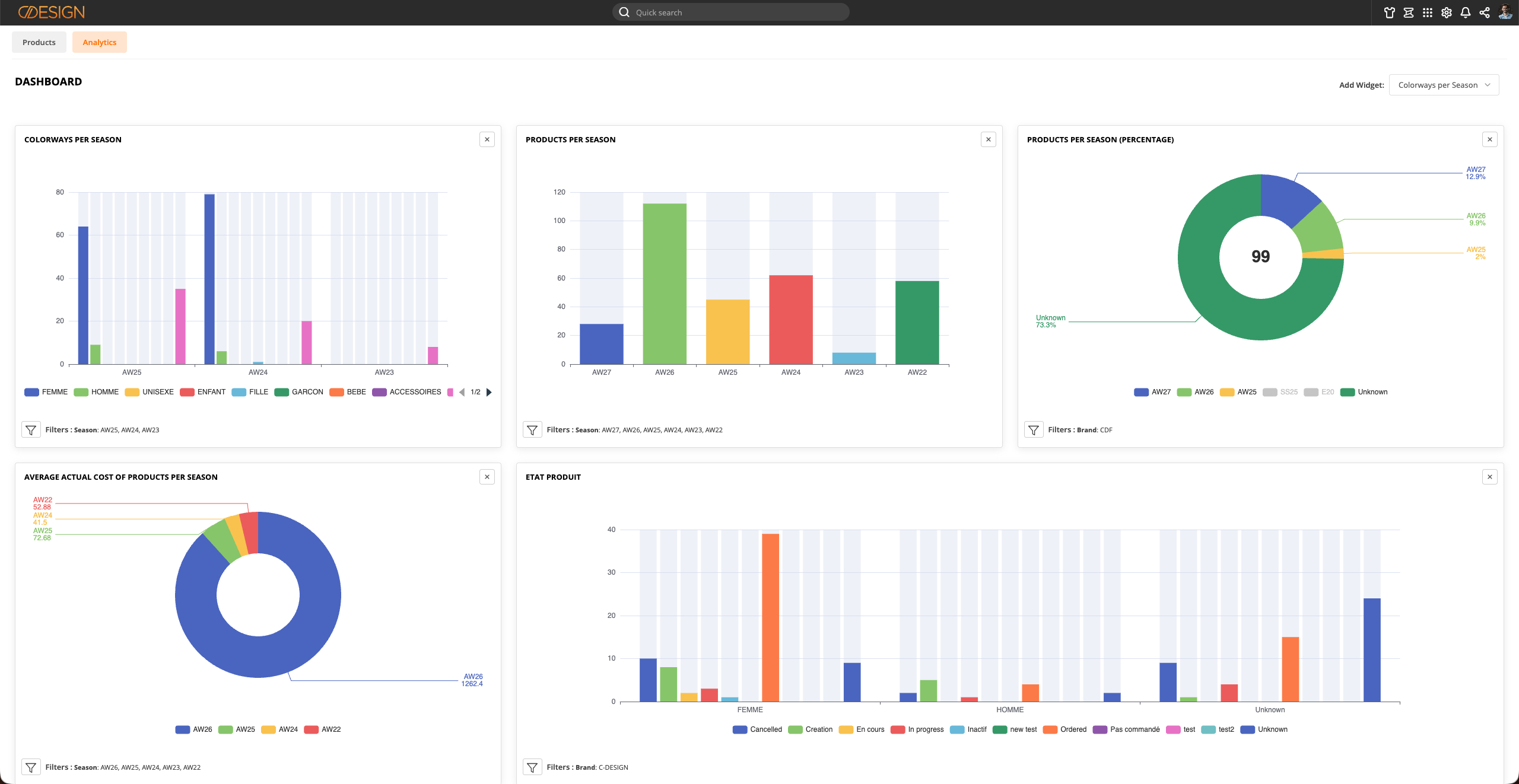Remove the Products per Season widget

coord(989,139)
